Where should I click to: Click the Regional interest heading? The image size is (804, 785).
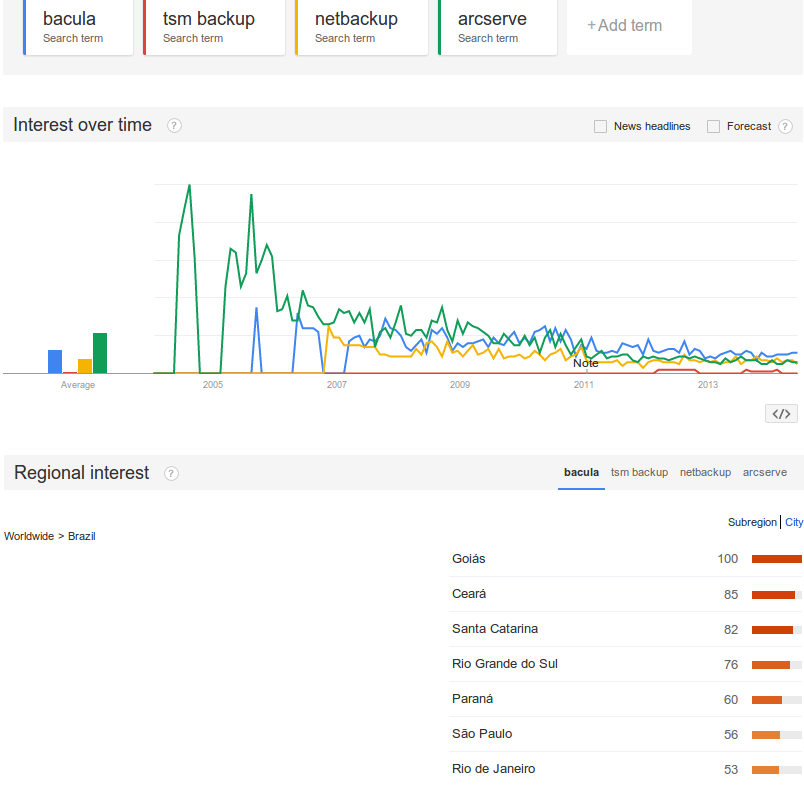click(x=82, y=472)
